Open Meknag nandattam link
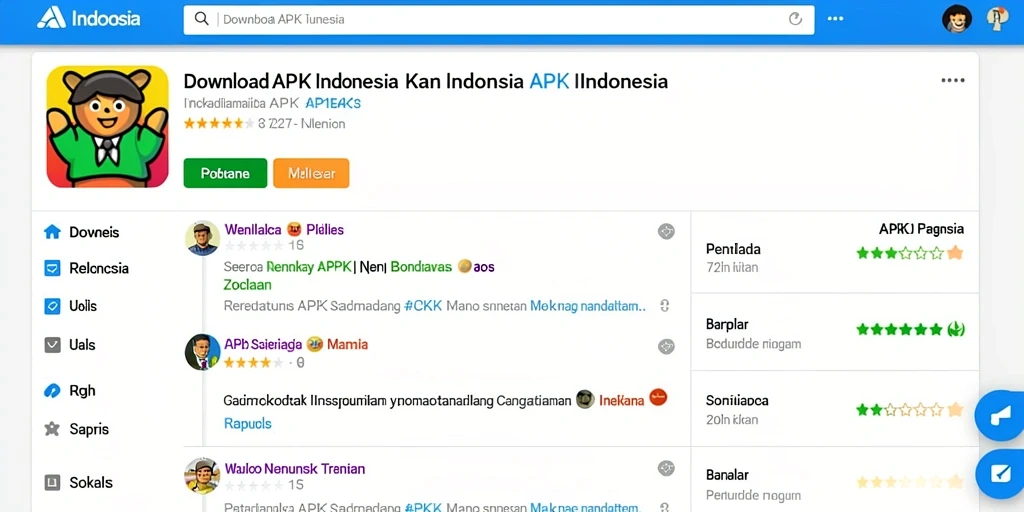1024x512 pixels. (588, 306)
